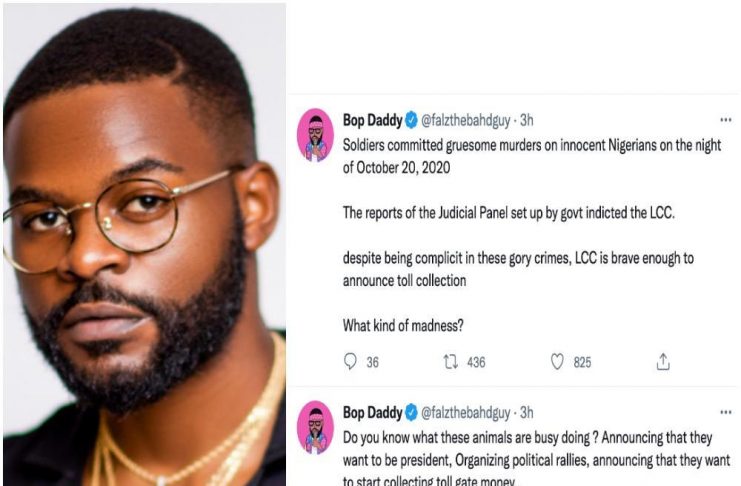Click verified badge on the second tweet
The height and width of the screenshot is (486, 741).
pos(410,412)
